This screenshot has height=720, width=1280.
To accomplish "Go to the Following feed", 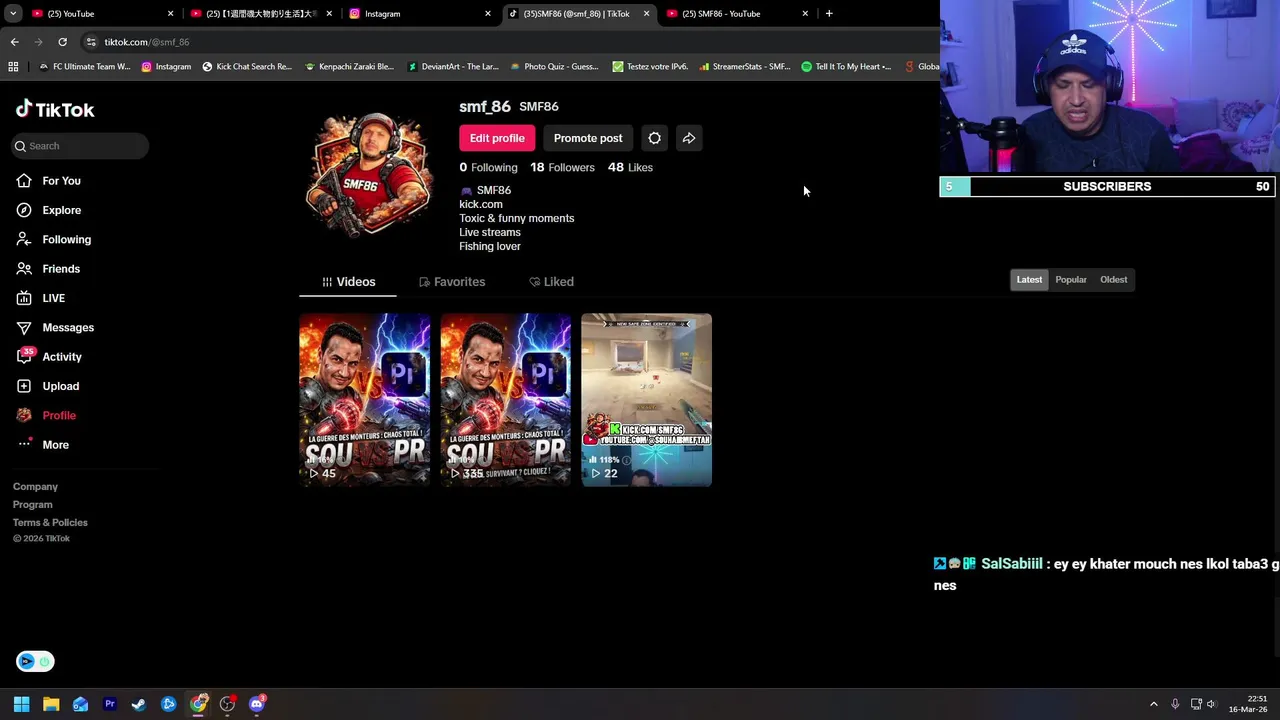I will tap(66, 239).
